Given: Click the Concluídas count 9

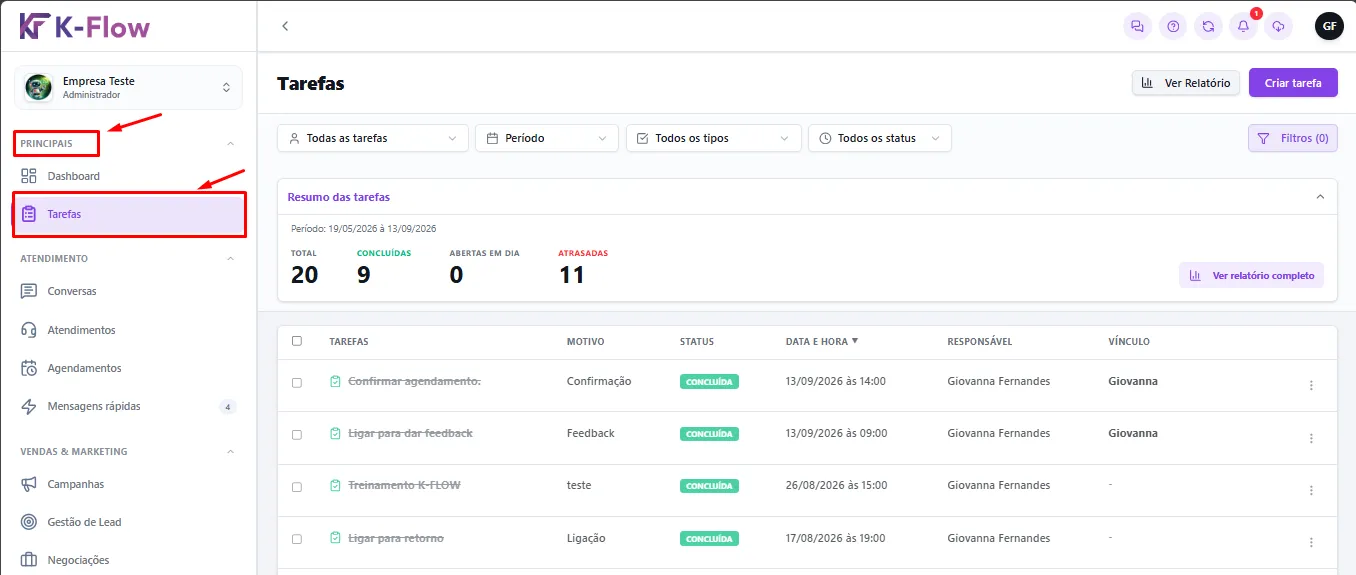Looking at the screenshot, I should coord(364,274).
